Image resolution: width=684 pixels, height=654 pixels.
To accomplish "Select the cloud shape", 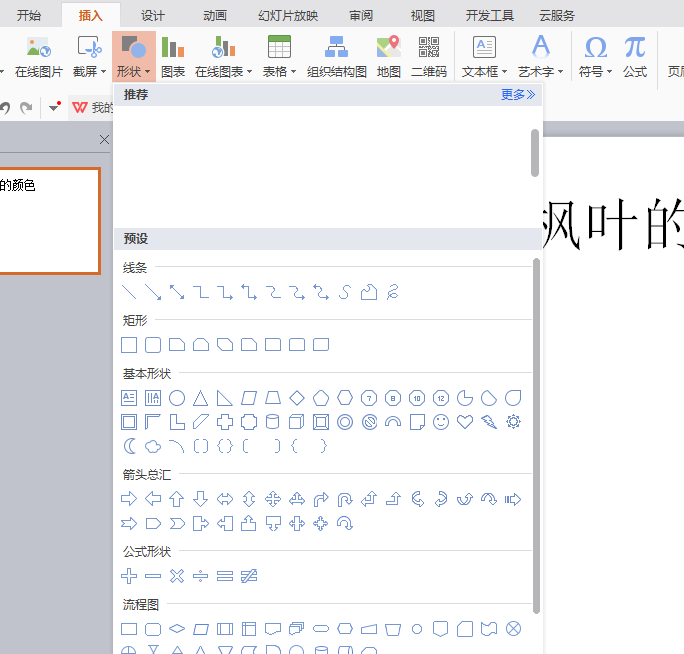I will 153,446.
